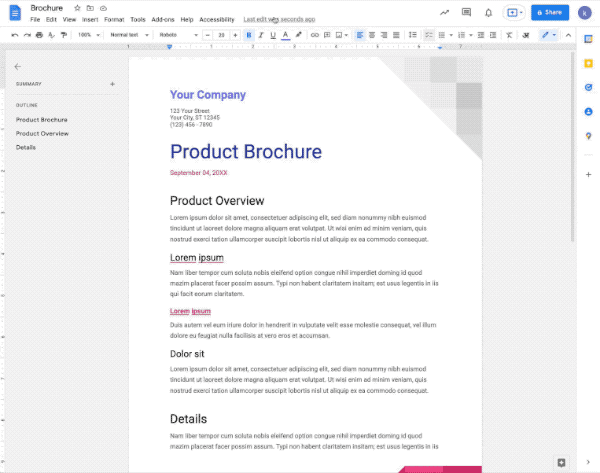Open comment history
This screenshot has height=473, width=600.
pos(466,13)
